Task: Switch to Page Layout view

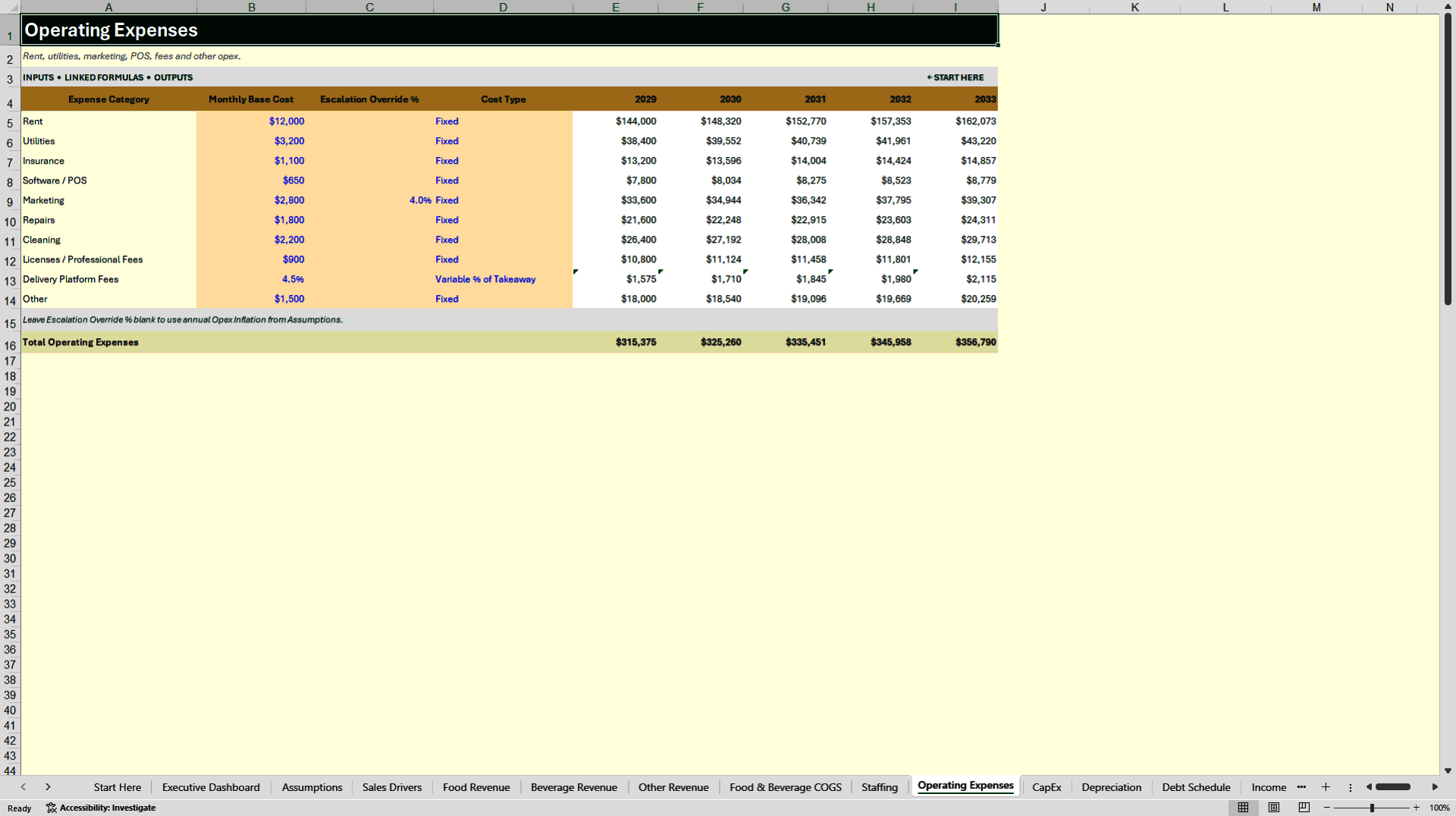Action: pyautogui.click(x=1274, y=808)
